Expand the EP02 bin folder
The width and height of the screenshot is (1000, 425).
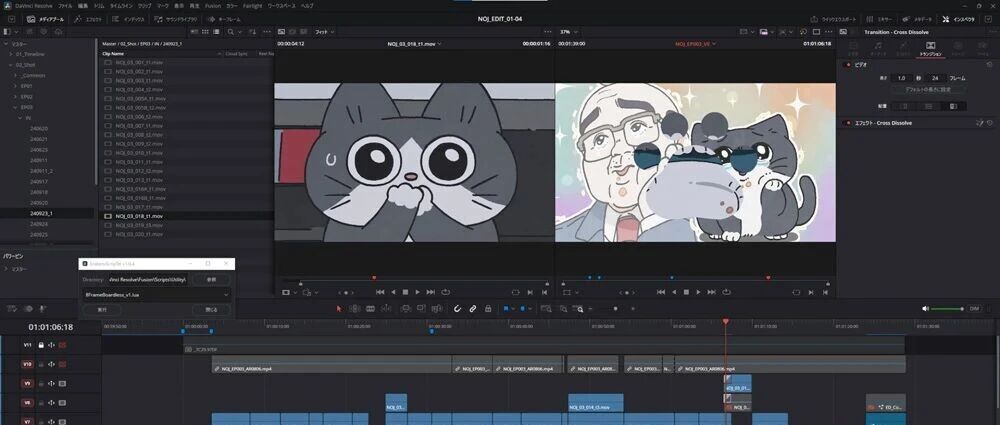point(16,96)
